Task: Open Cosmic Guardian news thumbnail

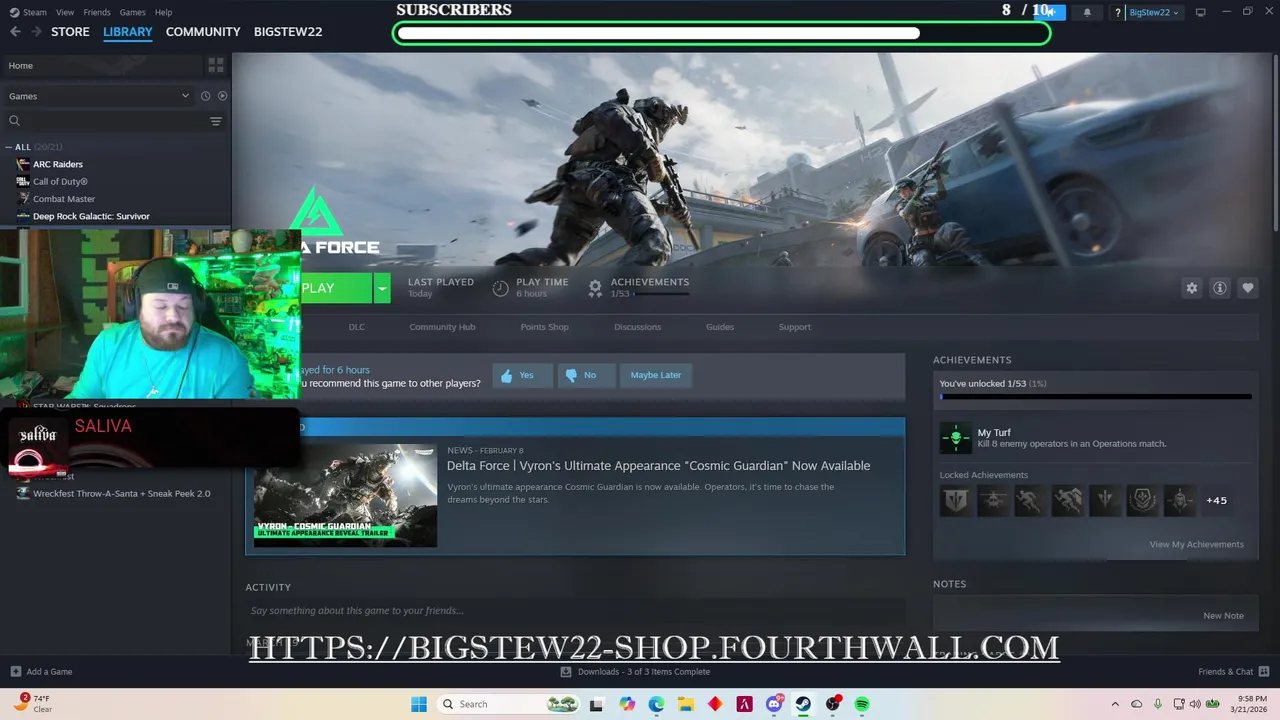Action: [x=345, y=496]
